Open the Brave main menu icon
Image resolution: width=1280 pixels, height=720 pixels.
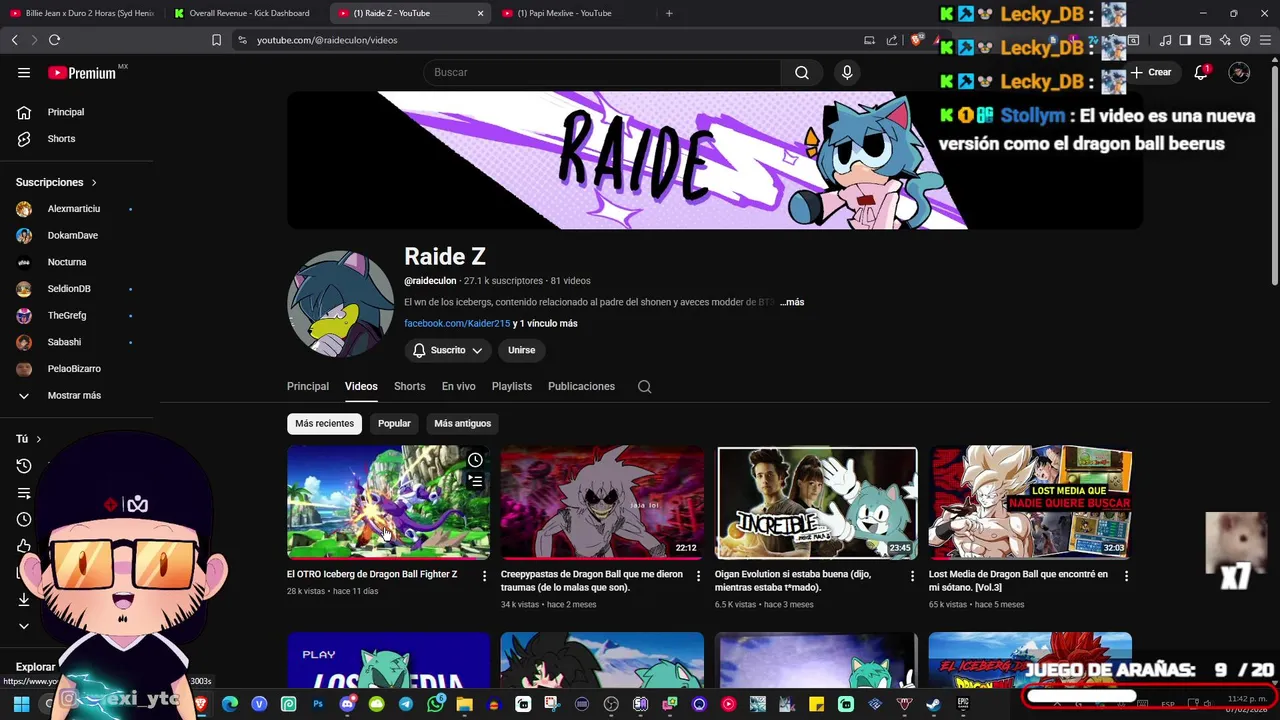[x=1266, y=40]
